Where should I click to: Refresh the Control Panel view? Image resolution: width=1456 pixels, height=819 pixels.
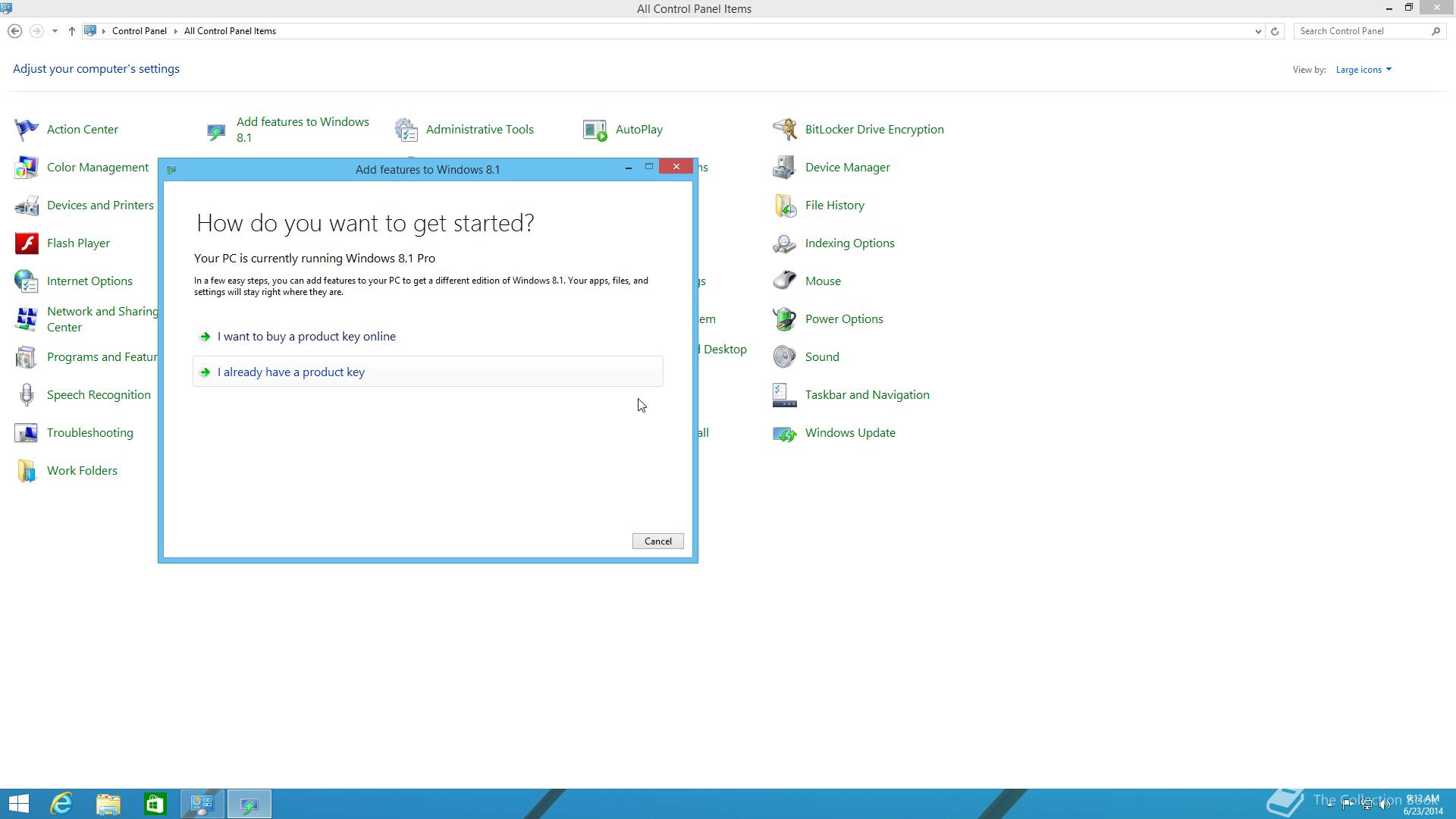[x=1275, y=32]
